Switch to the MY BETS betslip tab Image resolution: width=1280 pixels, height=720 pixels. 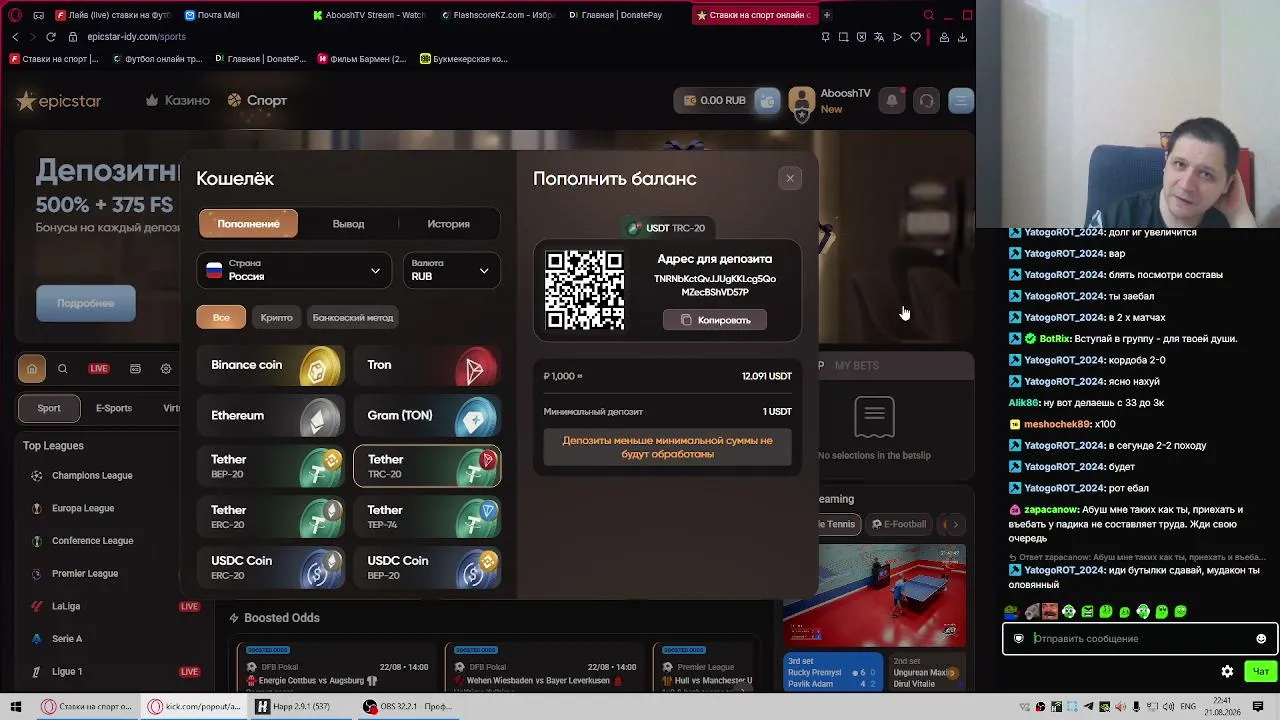(857, 365)
